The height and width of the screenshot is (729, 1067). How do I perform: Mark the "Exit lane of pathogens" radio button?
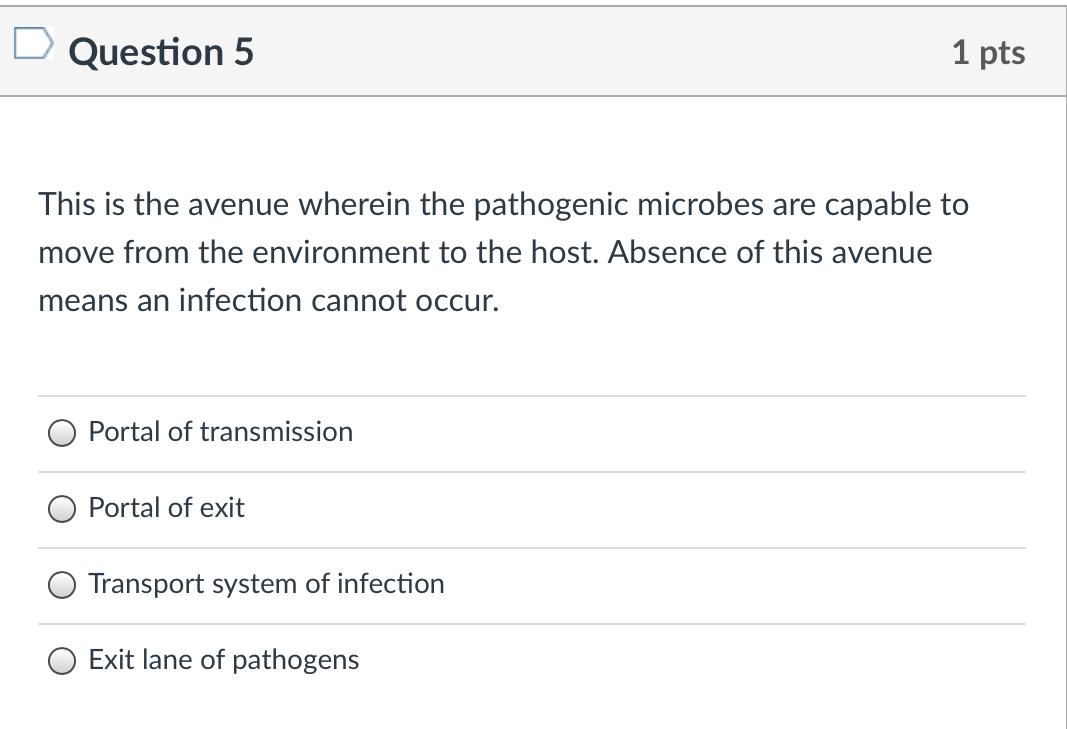click(x=62, y=661)
